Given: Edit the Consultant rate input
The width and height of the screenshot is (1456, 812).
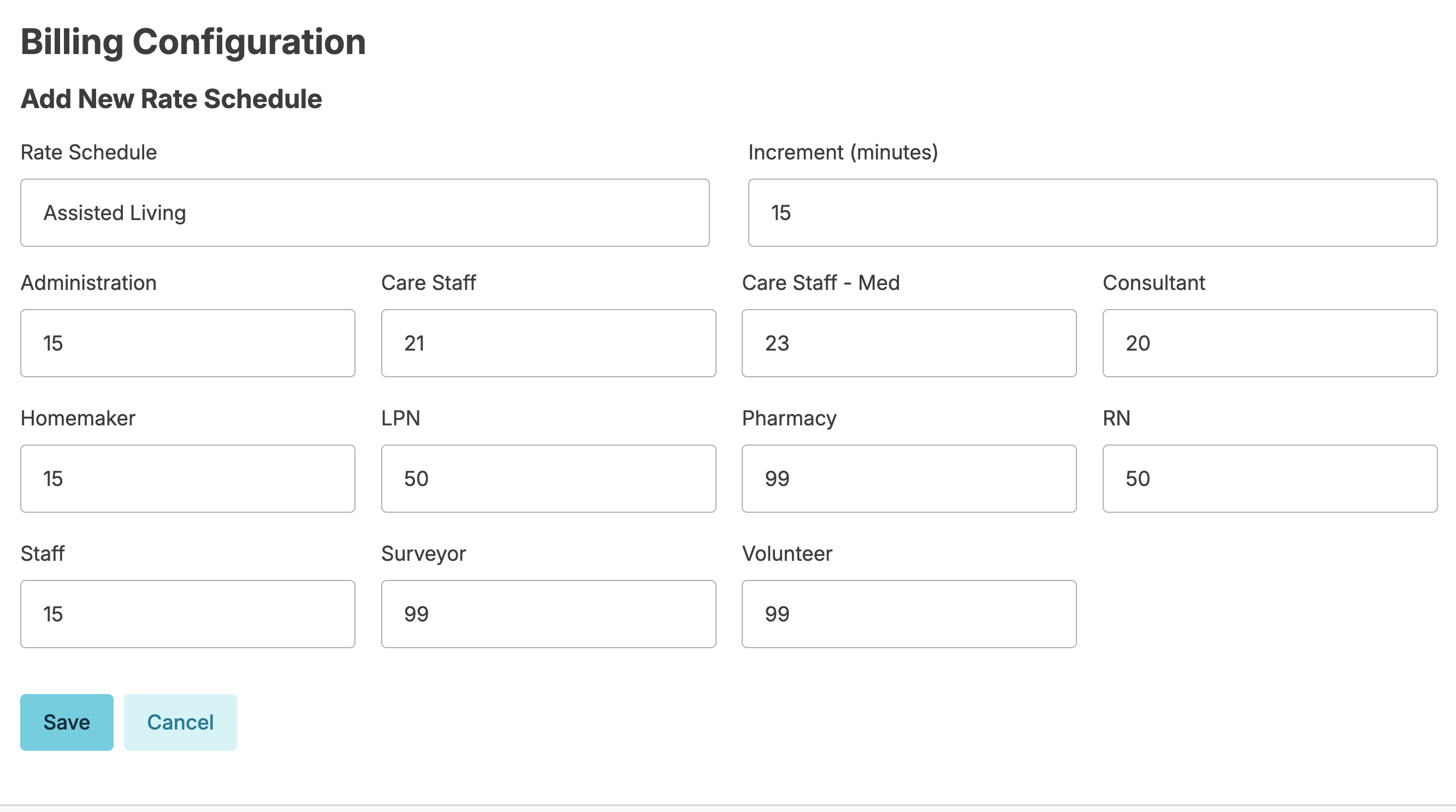Looking at the screenshot, I should pos(1269,343).
